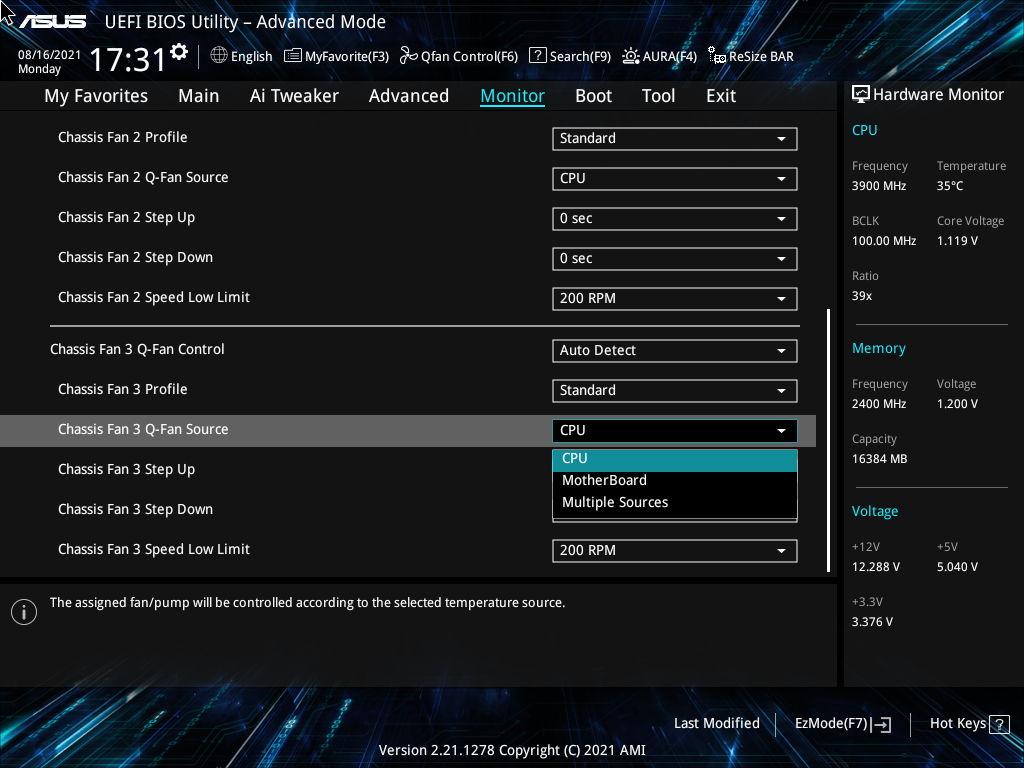Choose MotherBoard as the fan source

pos(675,481)
